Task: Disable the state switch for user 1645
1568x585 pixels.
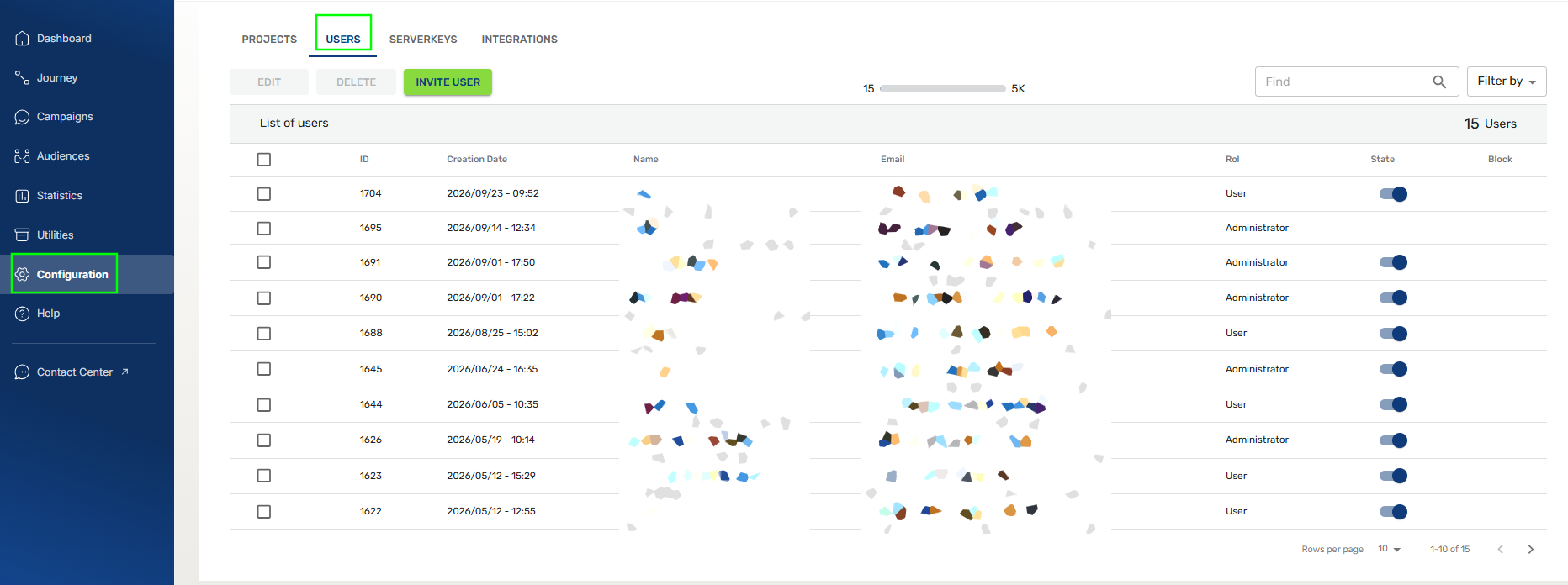Action: (1394, 369)
